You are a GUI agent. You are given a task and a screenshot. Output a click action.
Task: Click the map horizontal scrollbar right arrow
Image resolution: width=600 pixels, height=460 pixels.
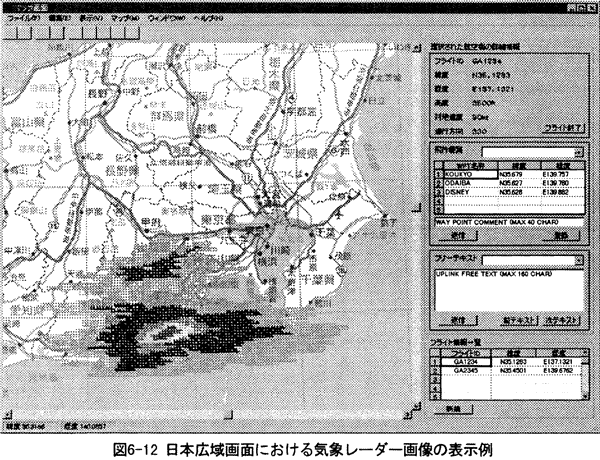click(408, 415)
